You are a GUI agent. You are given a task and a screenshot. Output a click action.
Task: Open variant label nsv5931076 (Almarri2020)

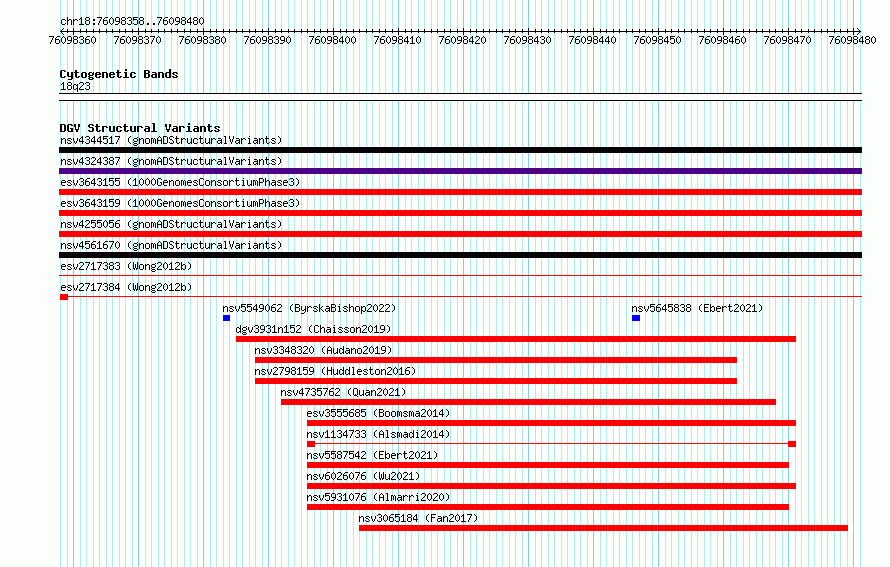click(378, 497)
